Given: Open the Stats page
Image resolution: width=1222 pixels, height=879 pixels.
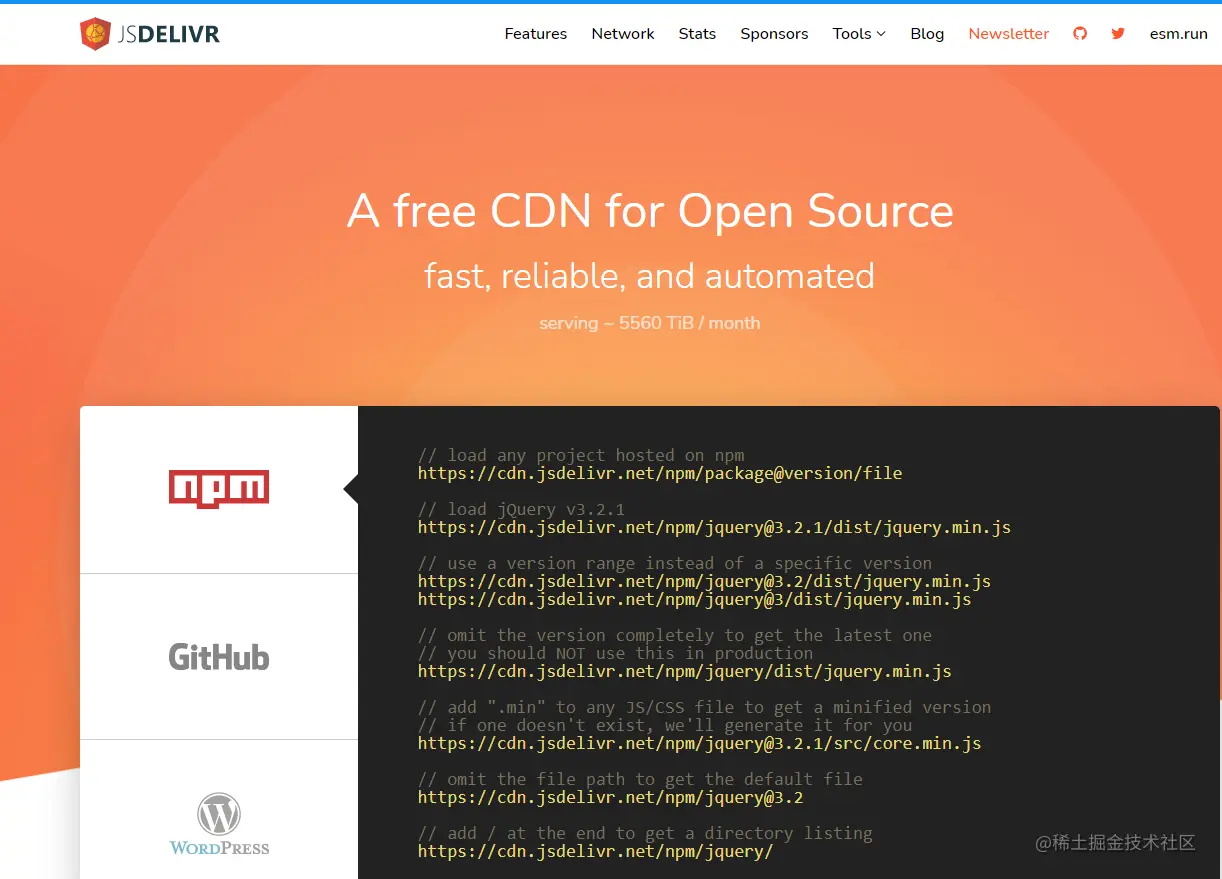Looking at the screenshot, I should [697, 34].
